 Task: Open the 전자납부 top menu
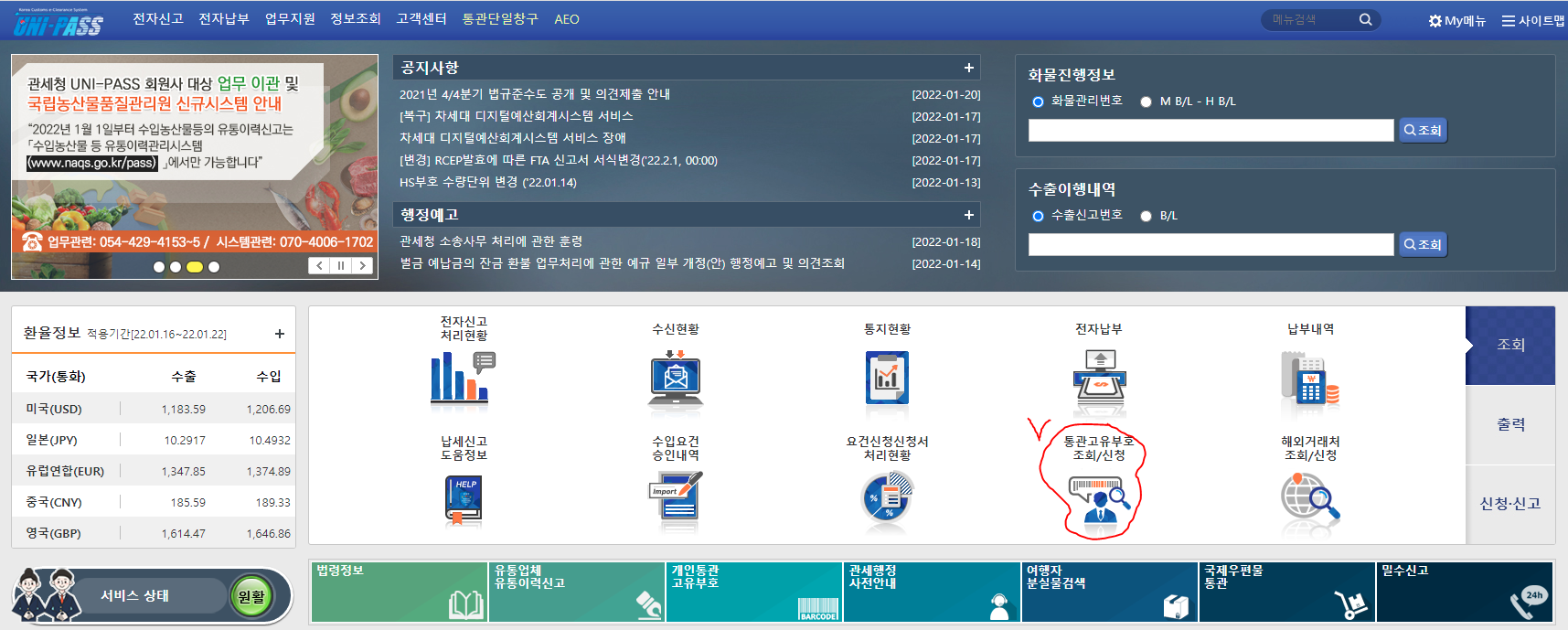(x=224, y=18)
